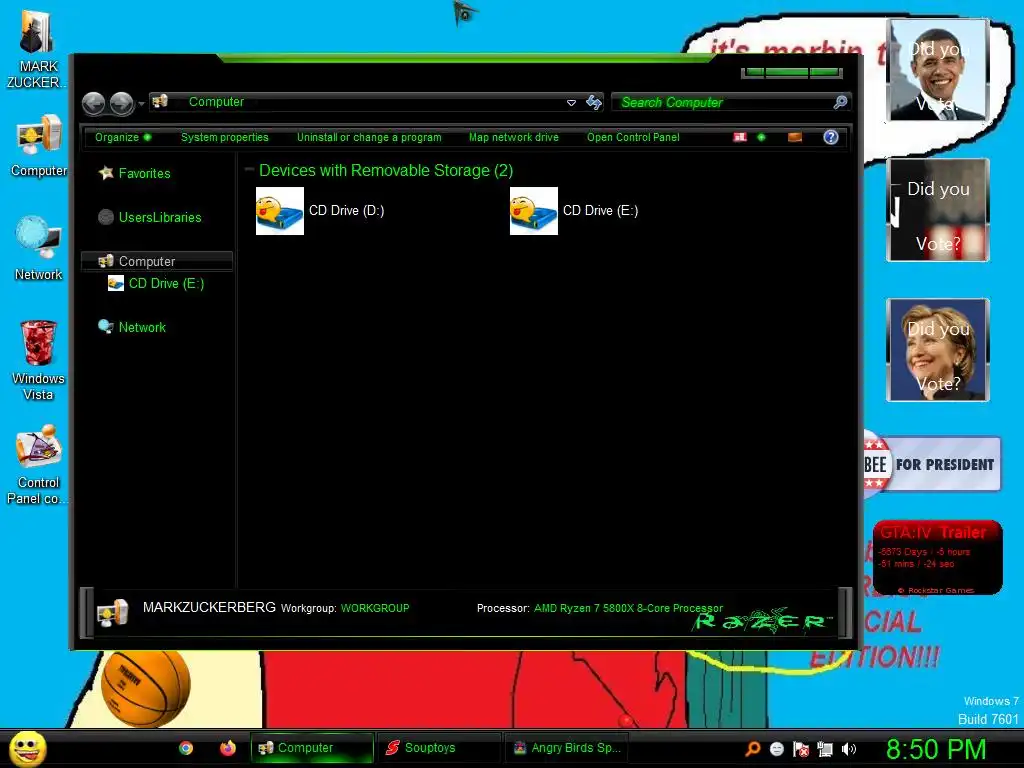This screenshot has width=1024, height=768.
Task: Click the computer icon in details pane
Action: [112, 612]
